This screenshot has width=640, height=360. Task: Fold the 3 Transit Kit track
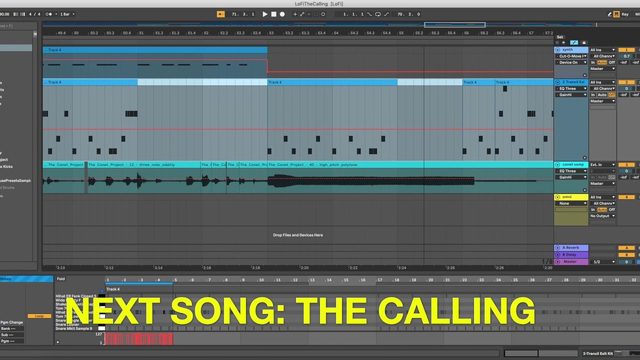pos(558,82)
